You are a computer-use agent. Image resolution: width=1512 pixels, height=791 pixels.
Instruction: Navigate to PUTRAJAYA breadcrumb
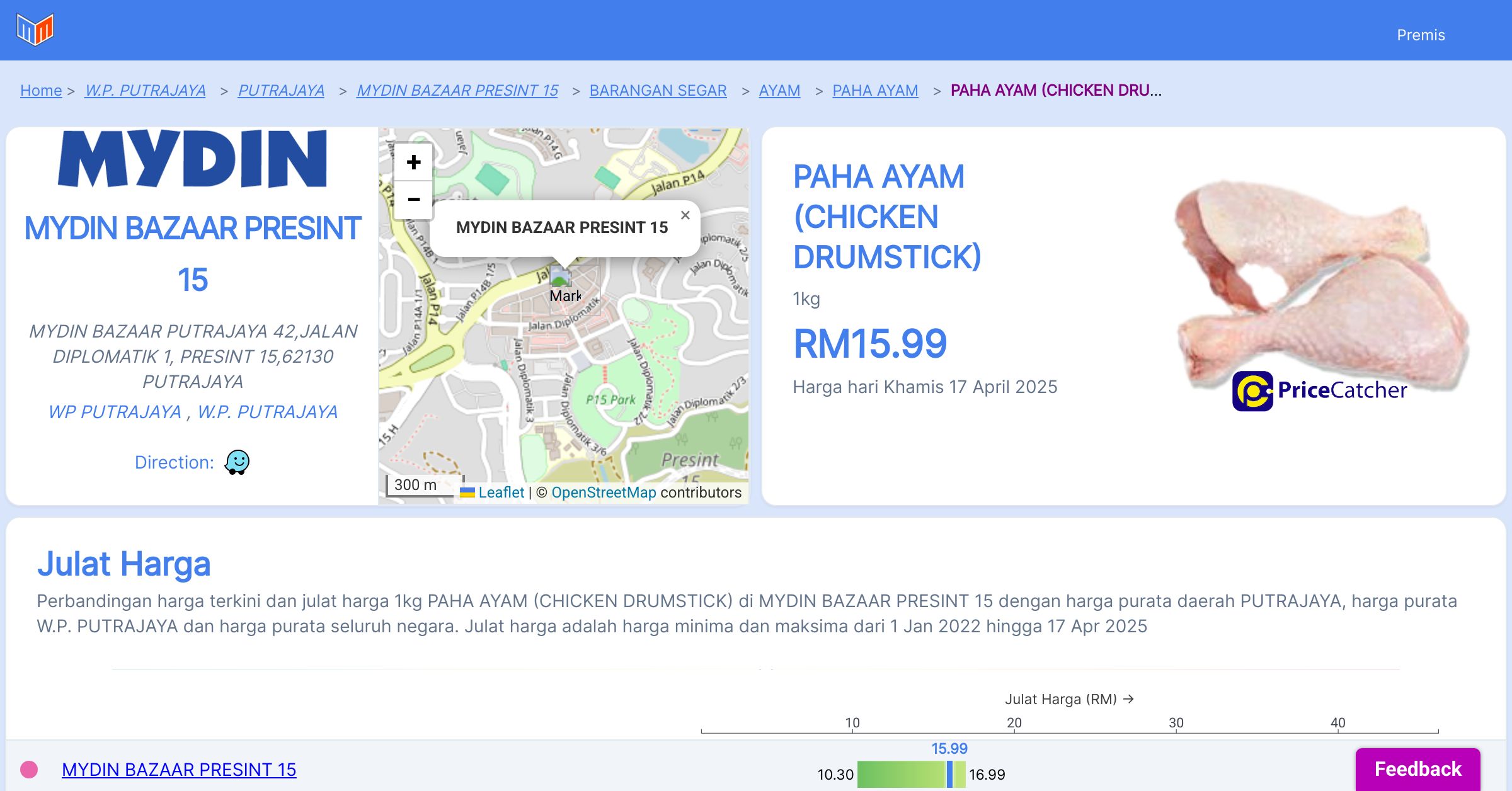[x=281, y=91]
